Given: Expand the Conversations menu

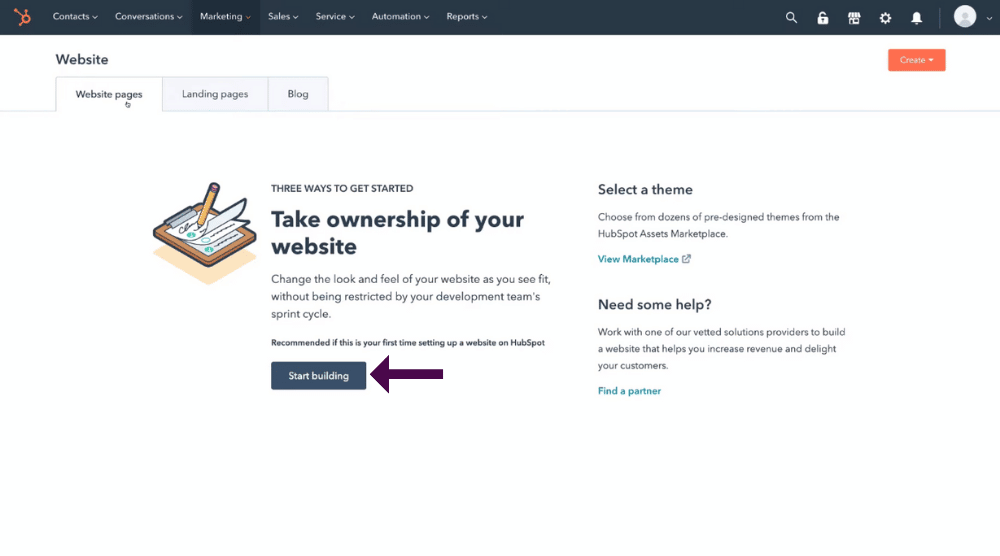Looking at the screenshot, I should pyautogui.click(x=149, y=17).
